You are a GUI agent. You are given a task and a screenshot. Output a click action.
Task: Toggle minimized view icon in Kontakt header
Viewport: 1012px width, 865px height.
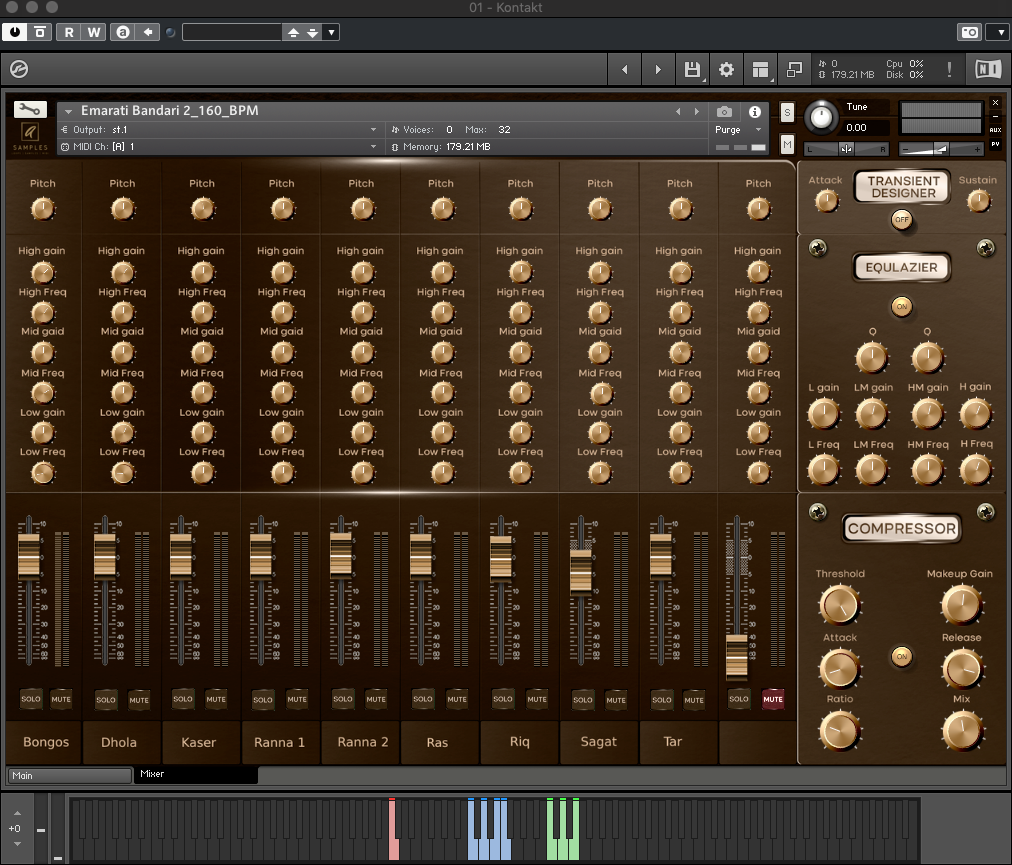(794, 69)
